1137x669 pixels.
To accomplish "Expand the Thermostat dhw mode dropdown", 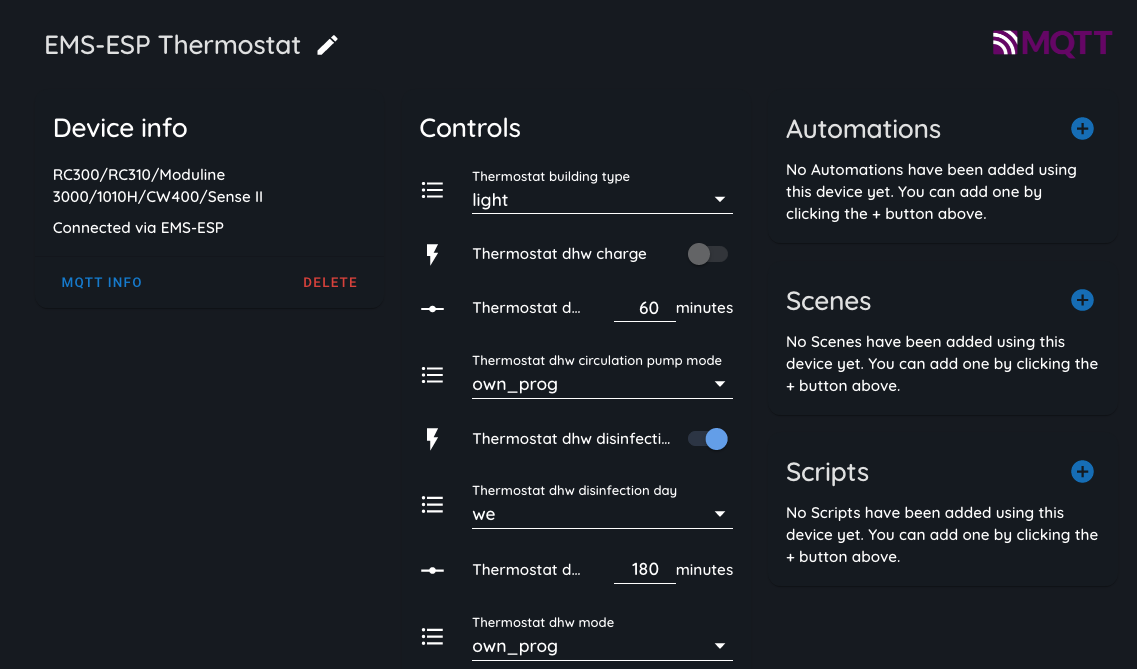I will coord(602,646).
